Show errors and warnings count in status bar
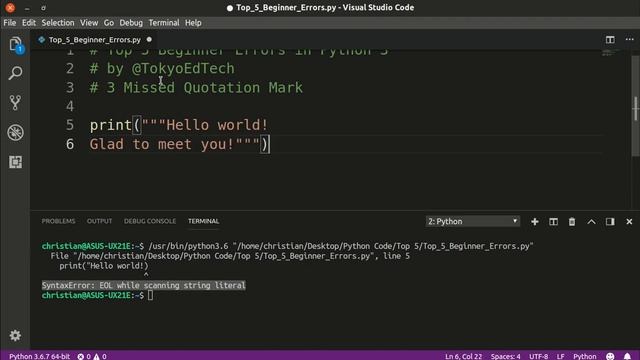The width and height of the screenshot is (640, 360). click(x=92, y=356)
